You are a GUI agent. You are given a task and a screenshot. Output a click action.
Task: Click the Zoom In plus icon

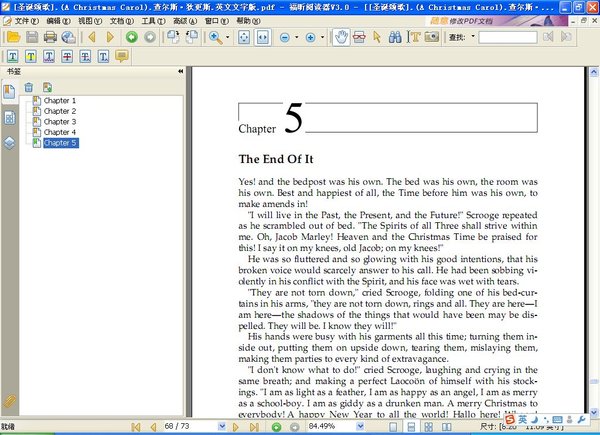click(310, 37)
